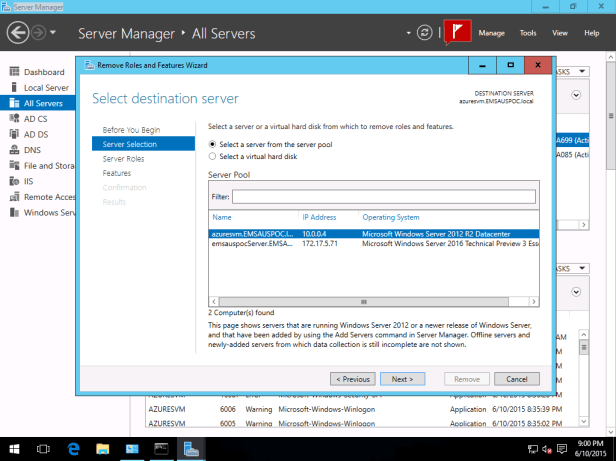Open Dashboard in the left sidebar

(x=43, y=72)
